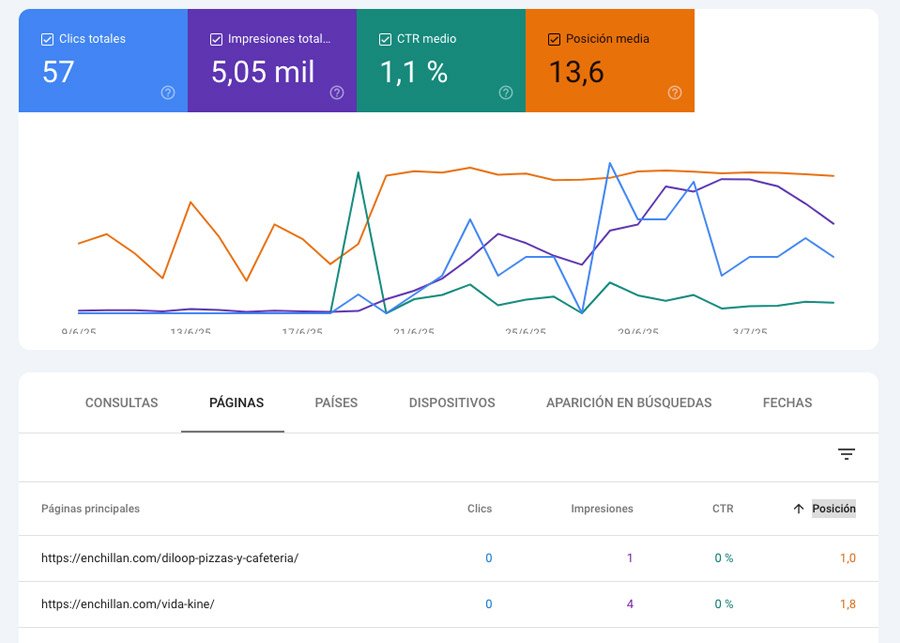Sort table by Impresiones column header

pyautogui.click(x=601, y=509)
